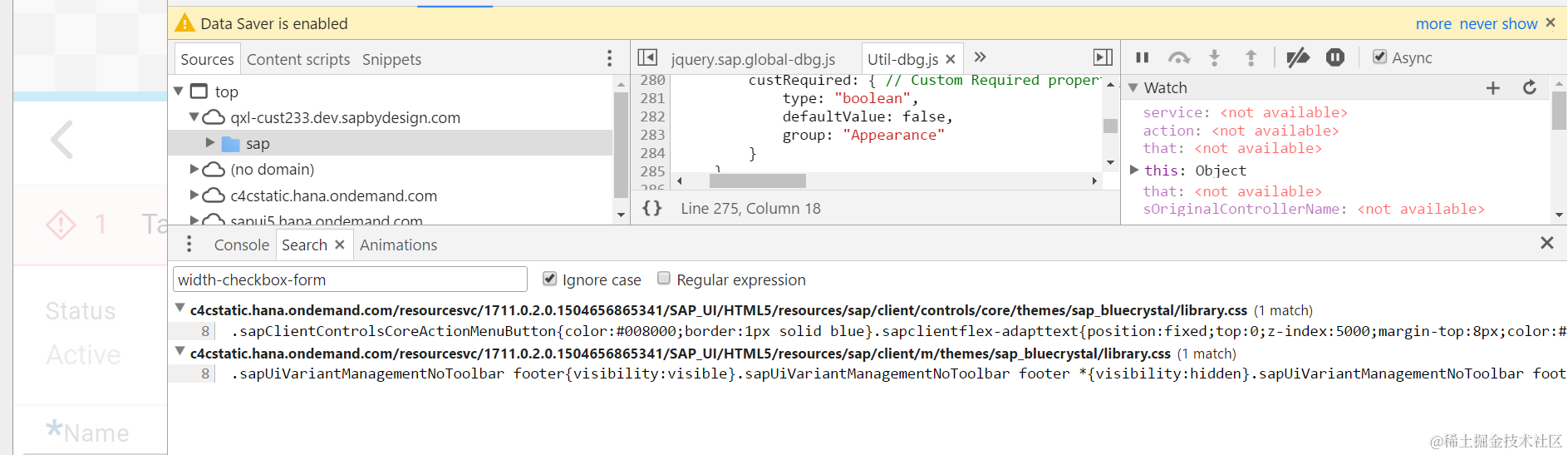Select the (no domain) cloud icon
The width and height of the screenshot is (1568, 455).
(214, 169)
